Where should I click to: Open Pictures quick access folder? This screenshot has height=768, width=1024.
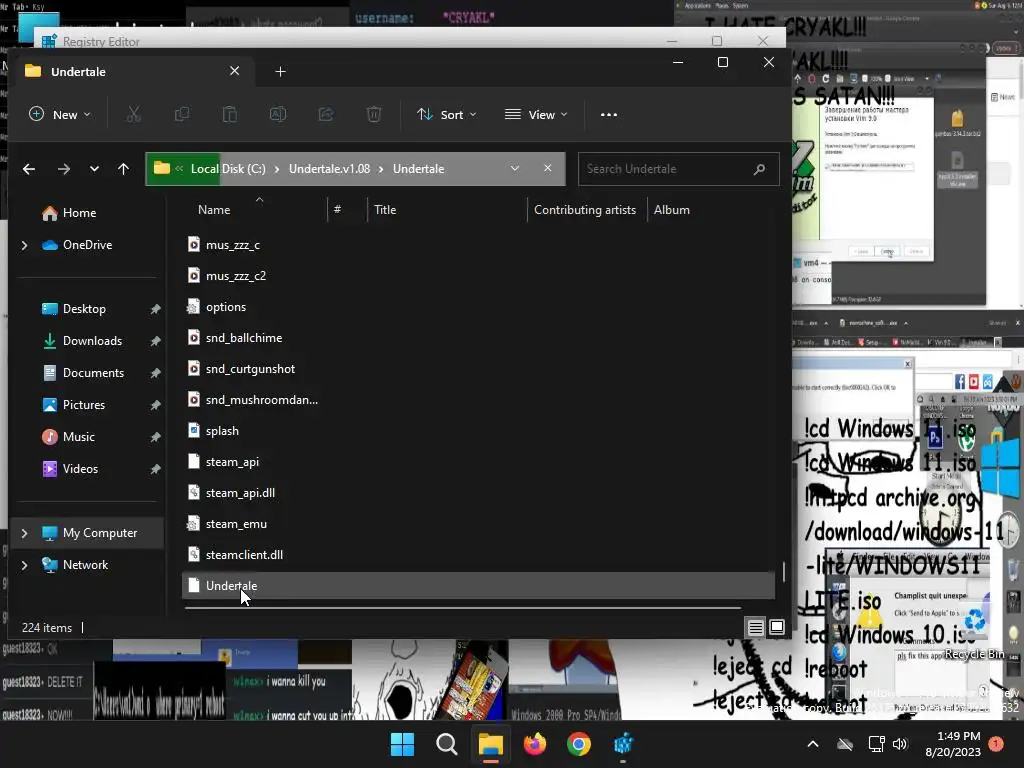pos(83,405)
